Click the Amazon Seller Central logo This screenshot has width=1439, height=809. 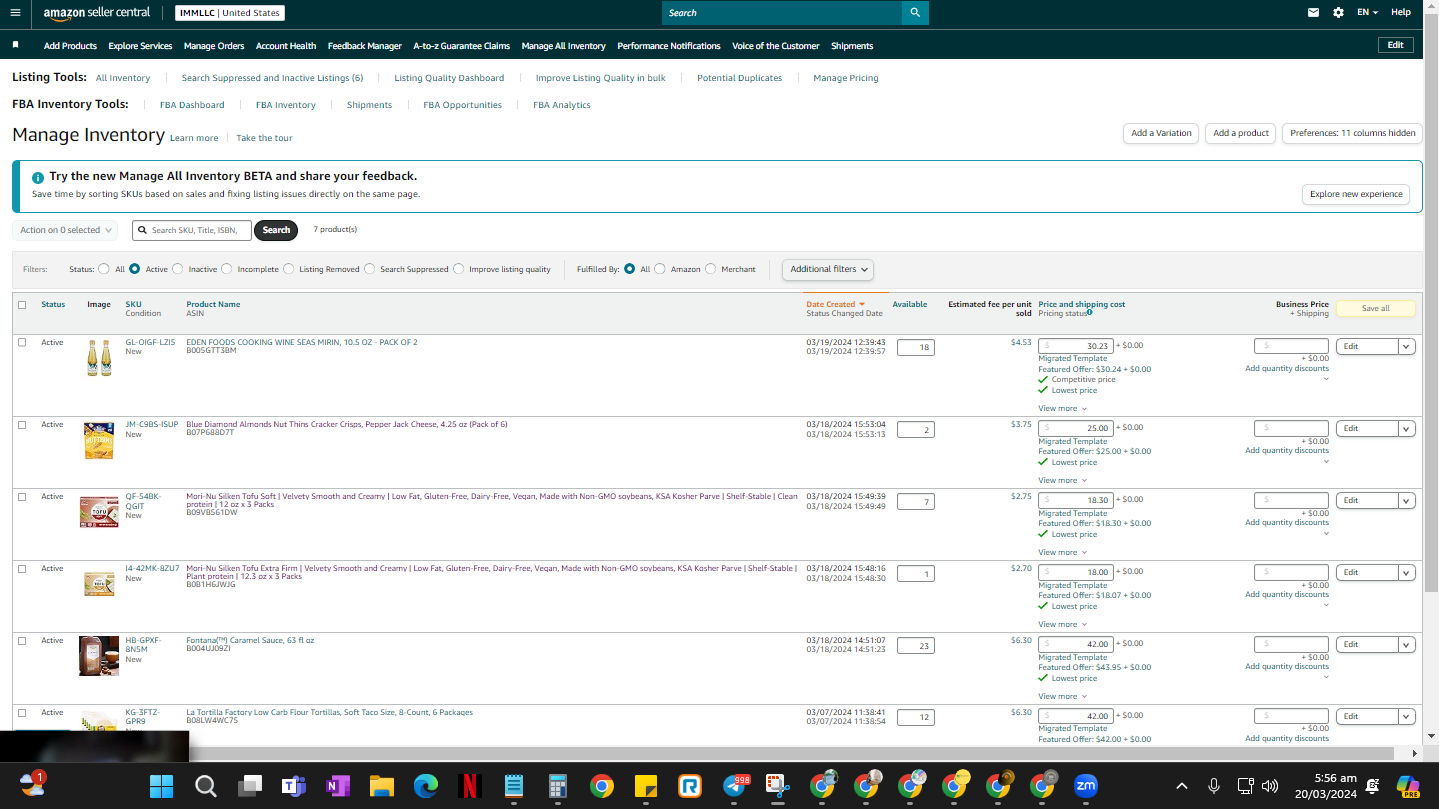pyautogui.click(x=96, y=13)
